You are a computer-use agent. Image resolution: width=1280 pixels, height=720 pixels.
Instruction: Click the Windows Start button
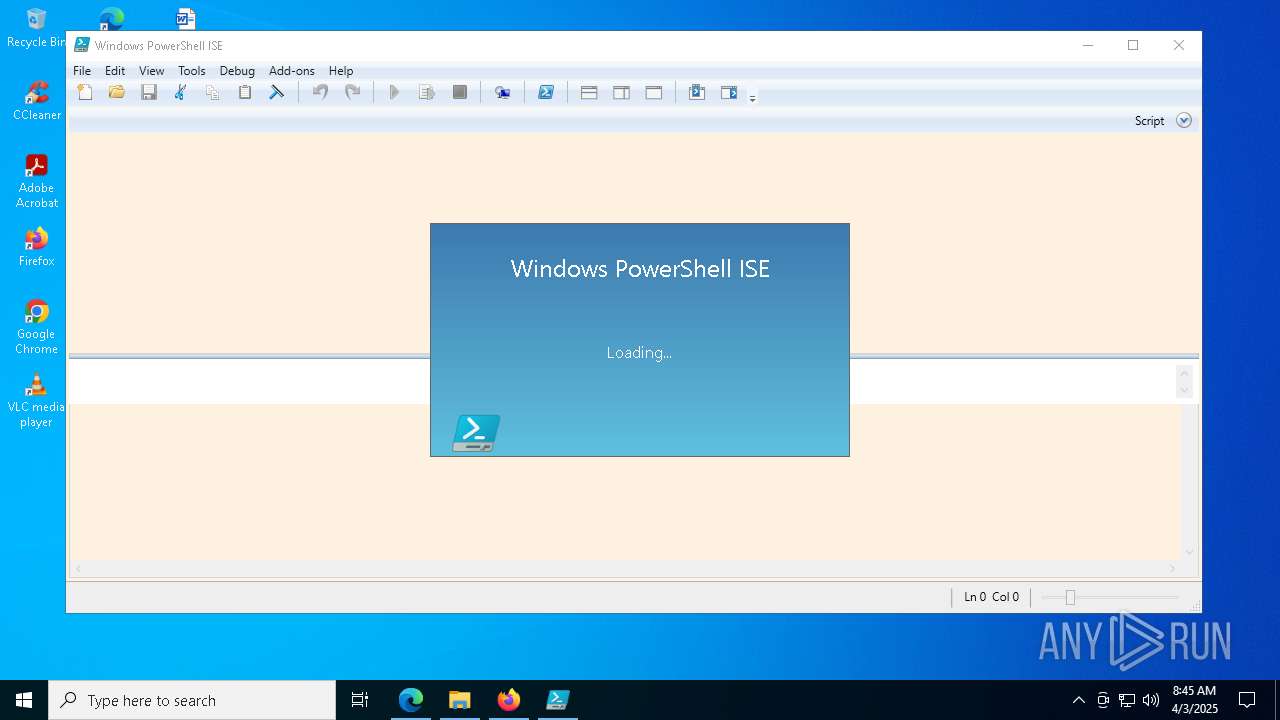24,700
